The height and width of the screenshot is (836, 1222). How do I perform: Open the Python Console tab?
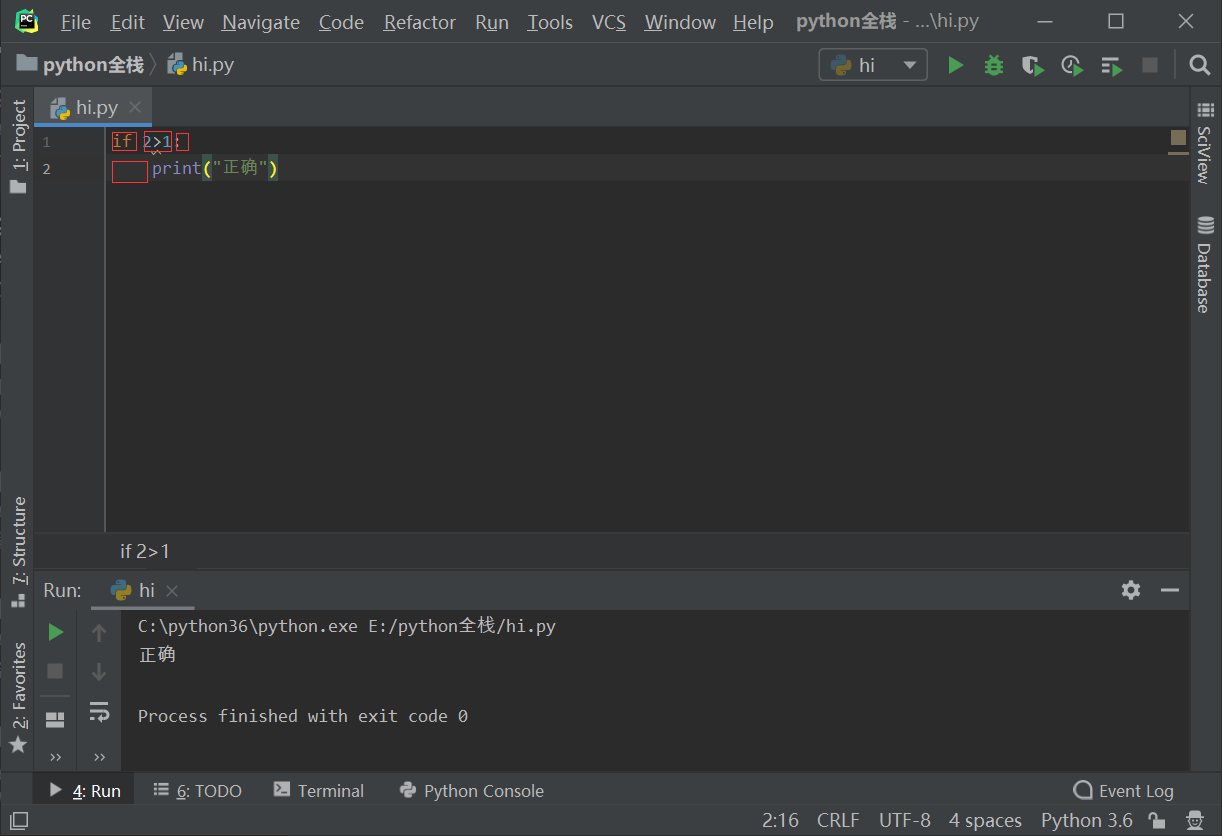[x=471, y=790]
